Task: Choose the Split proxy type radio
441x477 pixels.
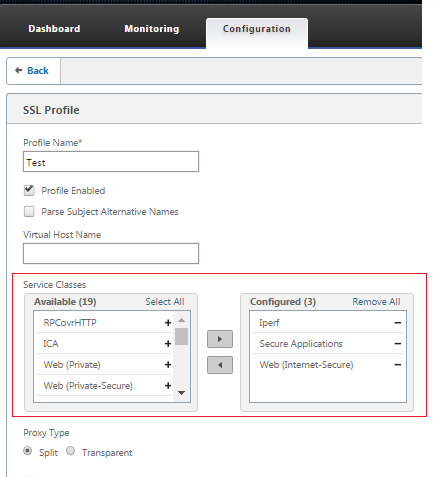Action: click(x=28, y=451)
